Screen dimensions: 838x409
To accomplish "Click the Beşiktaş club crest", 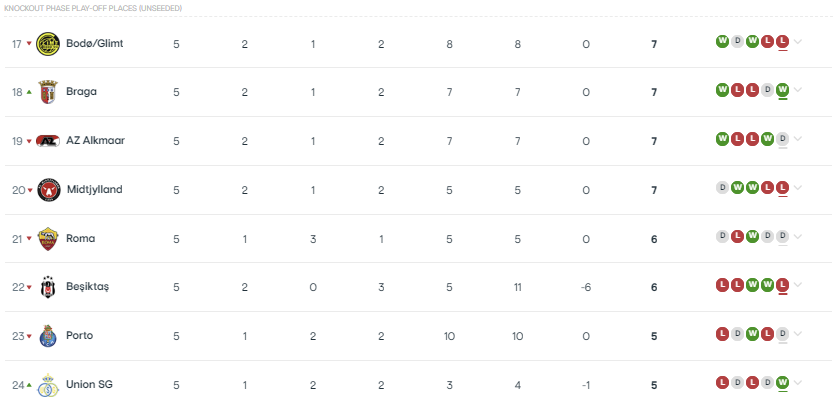I will coord(48,287).
